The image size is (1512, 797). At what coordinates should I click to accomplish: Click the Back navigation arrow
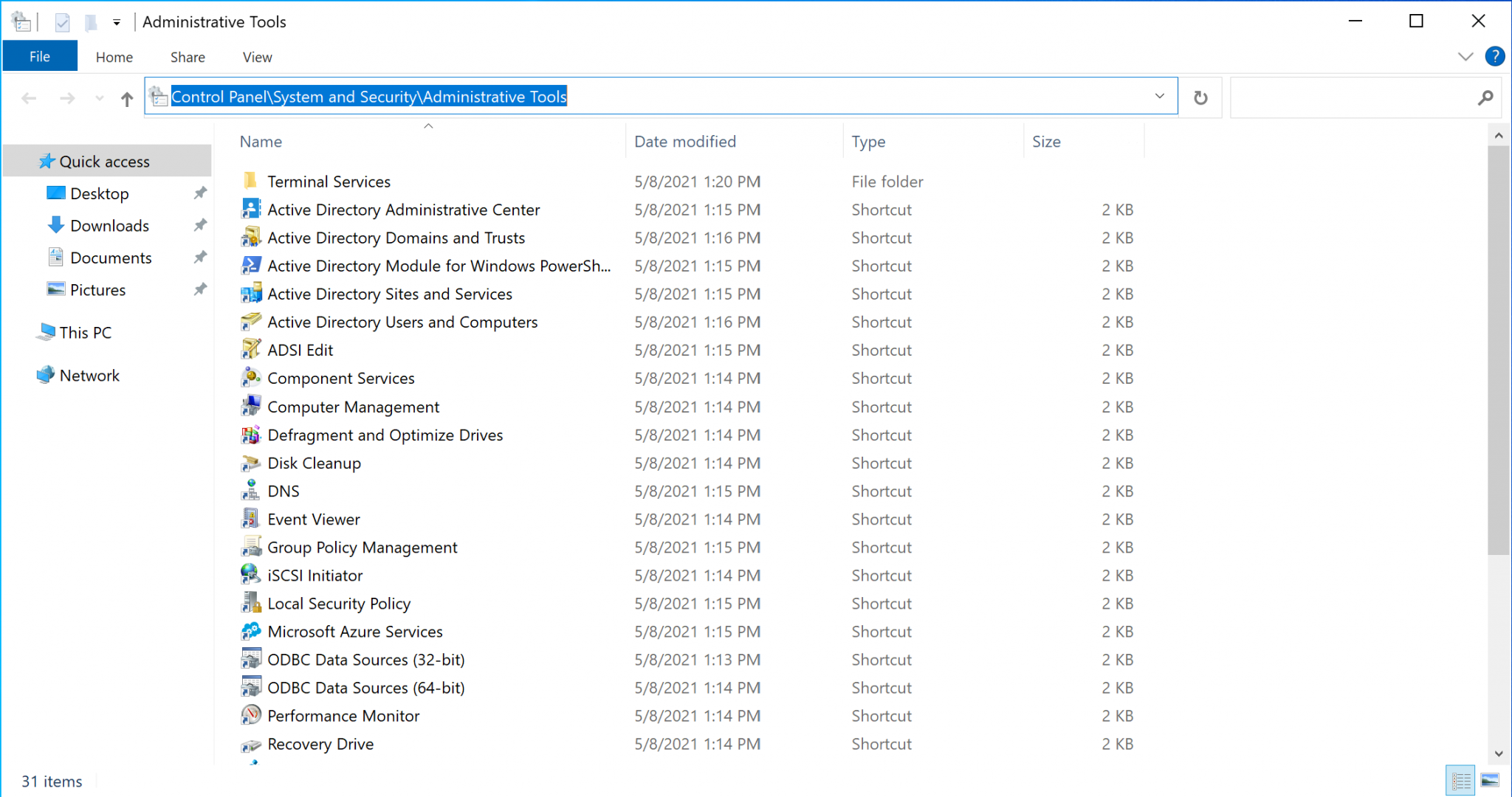(x=30, y=98)
